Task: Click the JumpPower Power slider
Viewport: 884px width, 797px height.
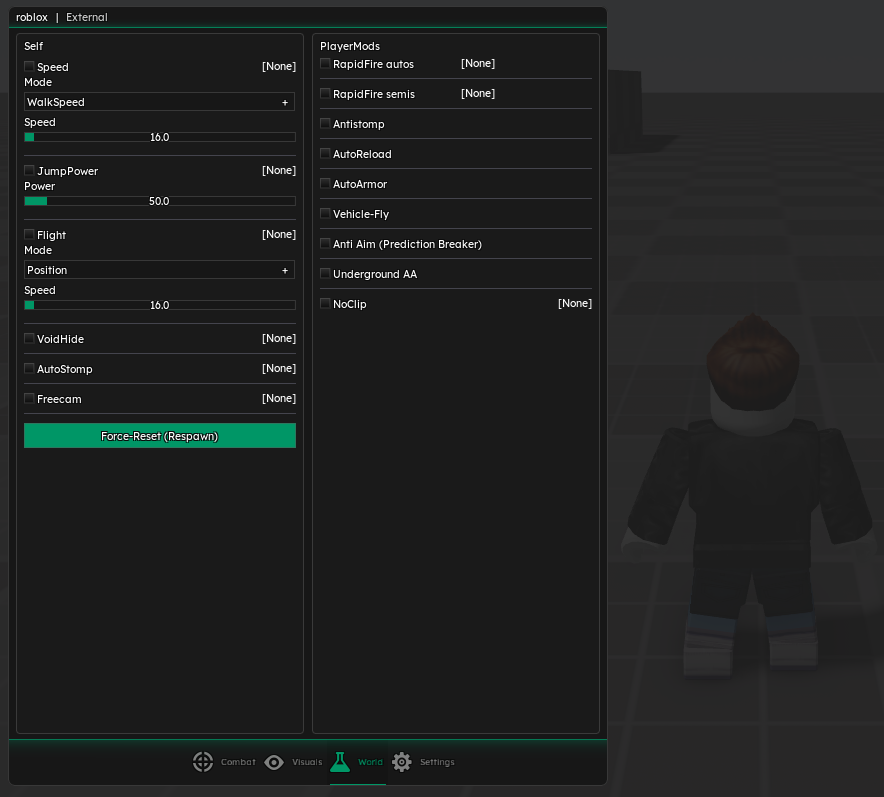Action: (159, 201)
